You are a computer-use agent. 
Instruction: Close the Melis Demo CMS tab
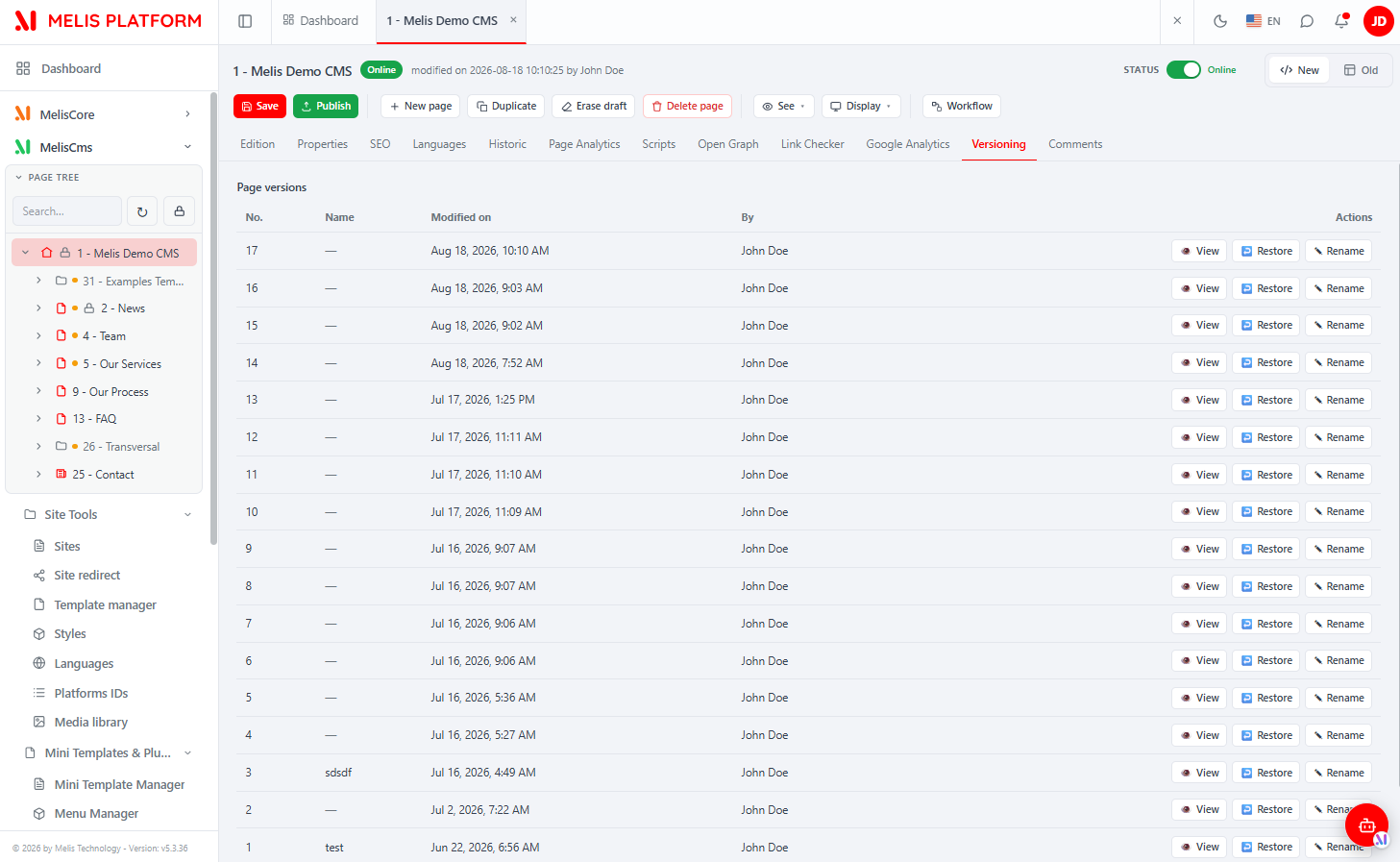(x=513, y=20)
